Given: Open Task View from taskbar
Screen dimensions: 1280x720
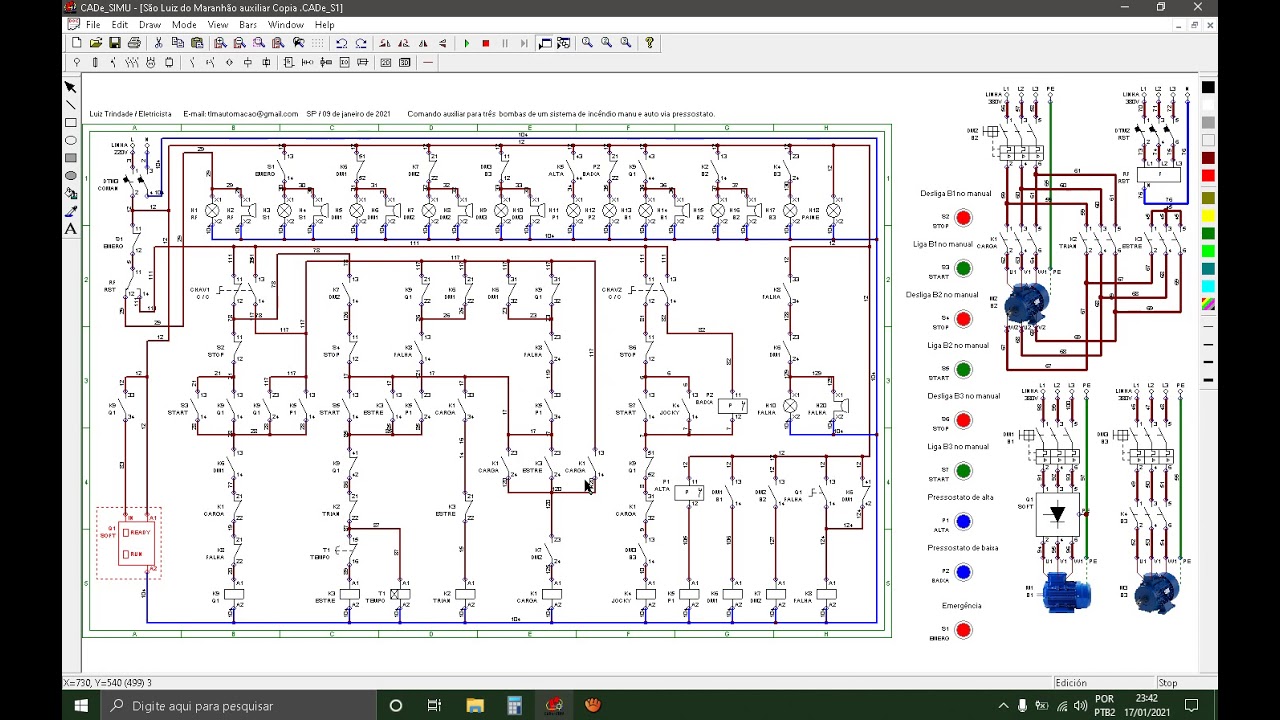Looking at the screenshot, I should pyautogui.click(x=434, y=705).
